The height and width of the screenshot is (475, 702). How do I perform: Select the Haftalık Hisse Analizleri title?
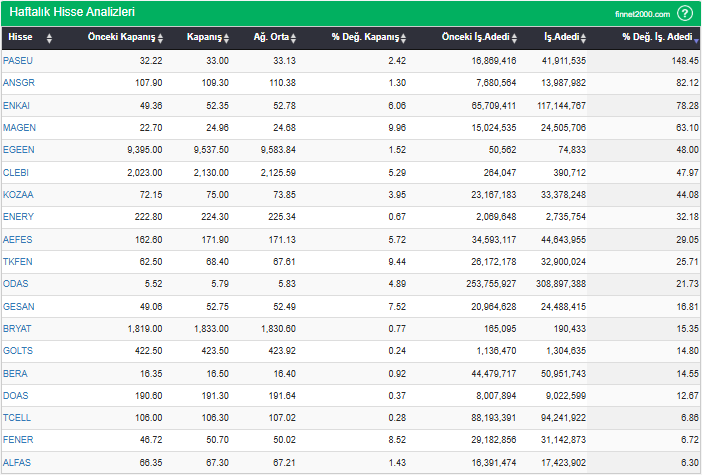tap(72, 12)
